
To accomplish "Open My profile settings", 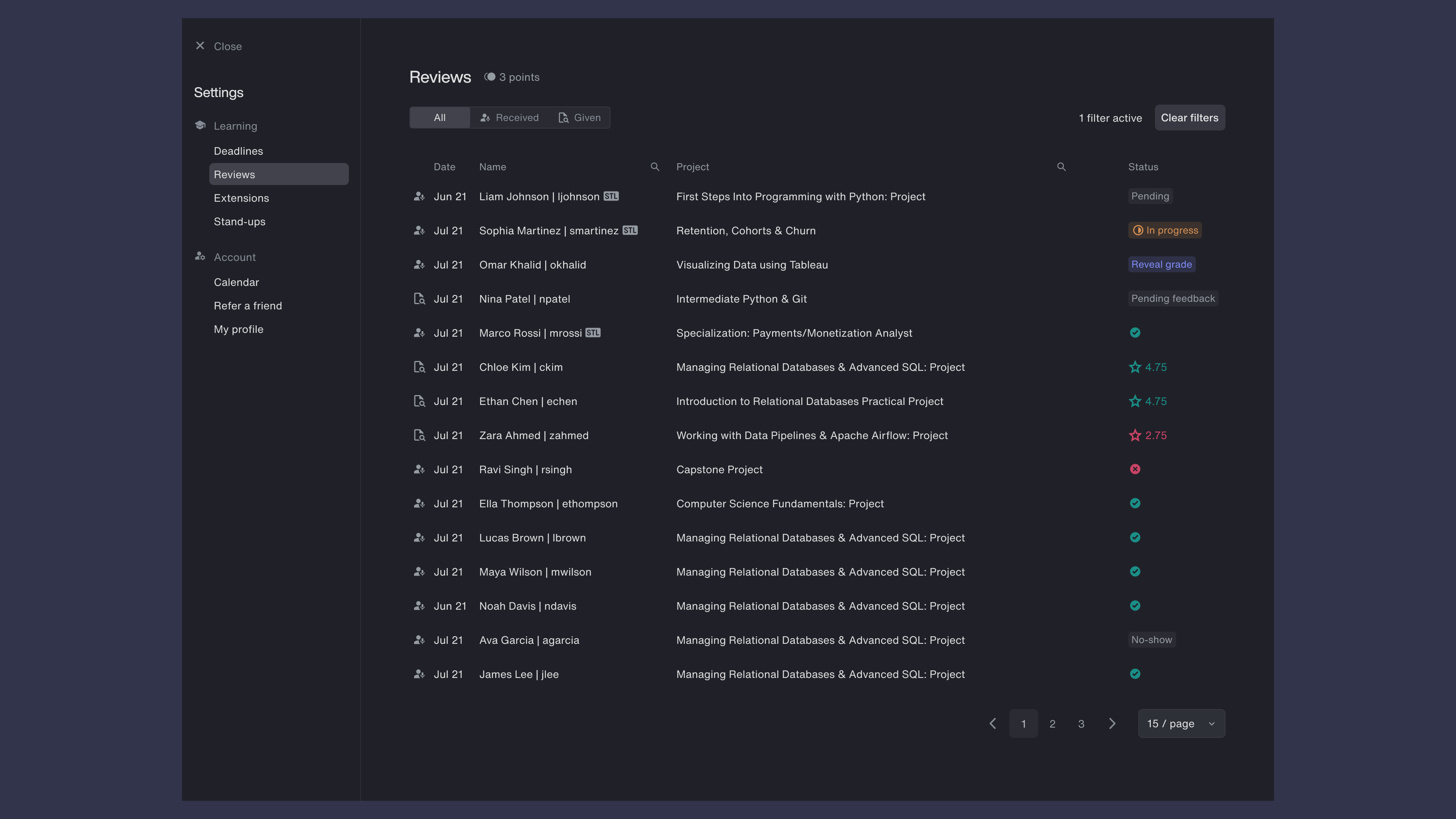I will point(238,329).
